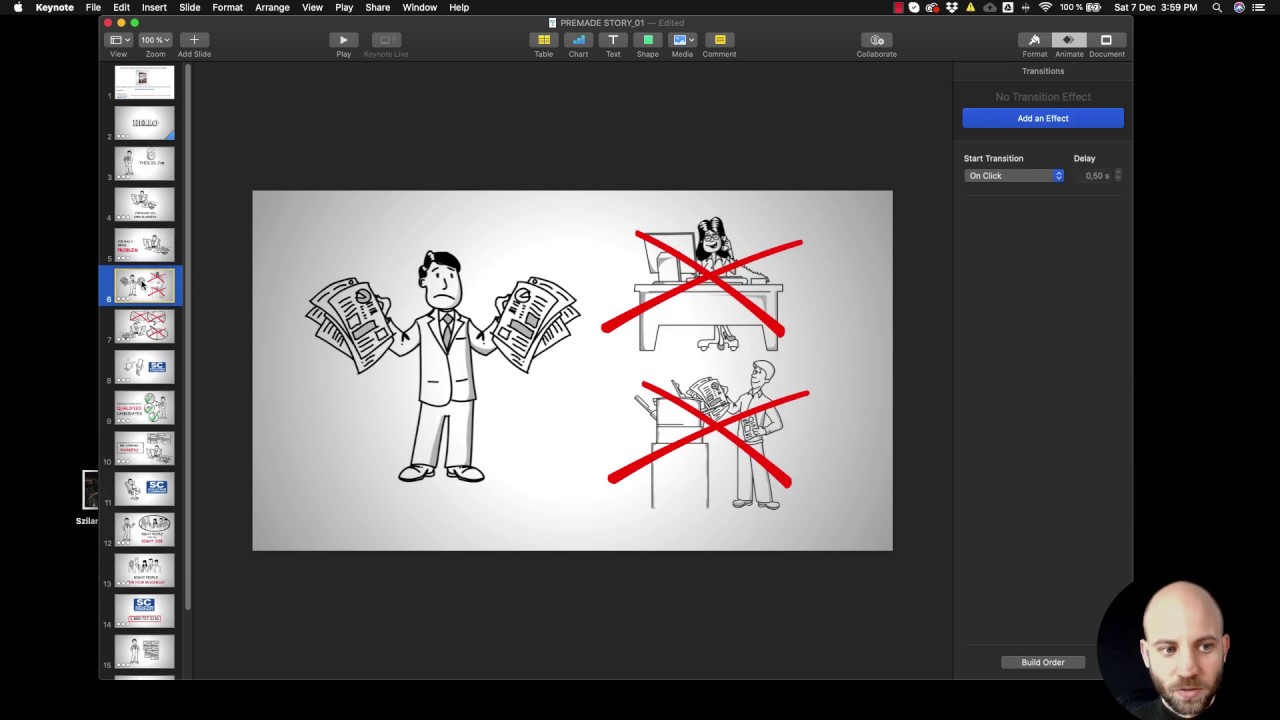
Task: Click the Dropbox menu bar icon
Action: tap(951, 7)
